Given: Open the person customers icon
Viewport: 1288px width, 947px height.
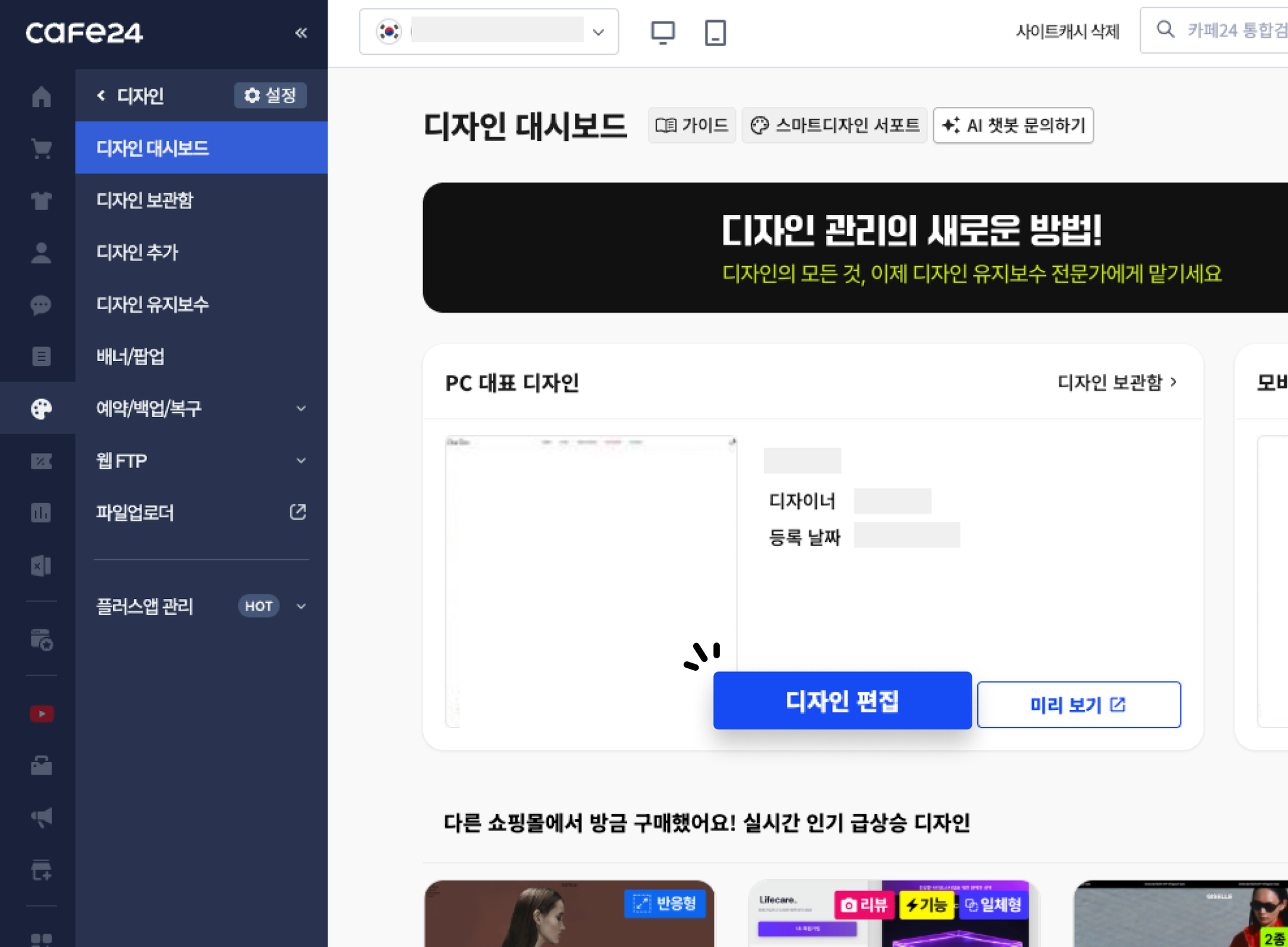Looking at the screenshot, I should tap(42, 252).
